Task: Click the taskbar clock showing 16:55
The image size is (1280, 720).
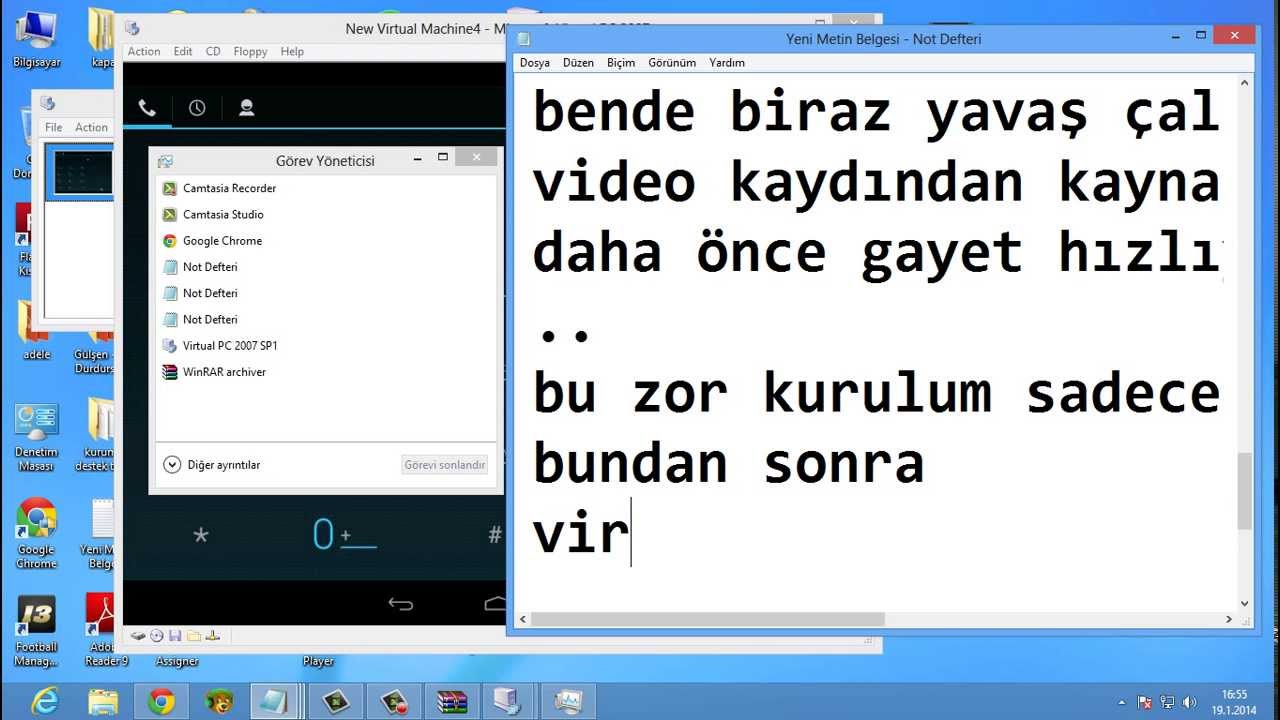Action: pyautogui.click(x=1235, y=702)
